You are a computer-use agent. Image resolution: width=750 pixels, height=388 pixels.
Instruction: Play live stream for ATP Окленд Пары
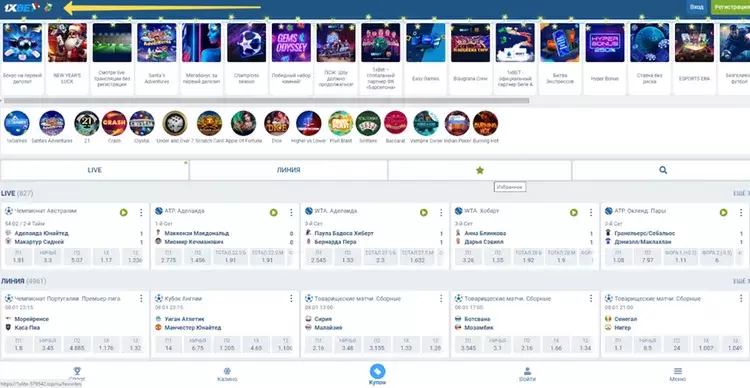tap(724, 212)
